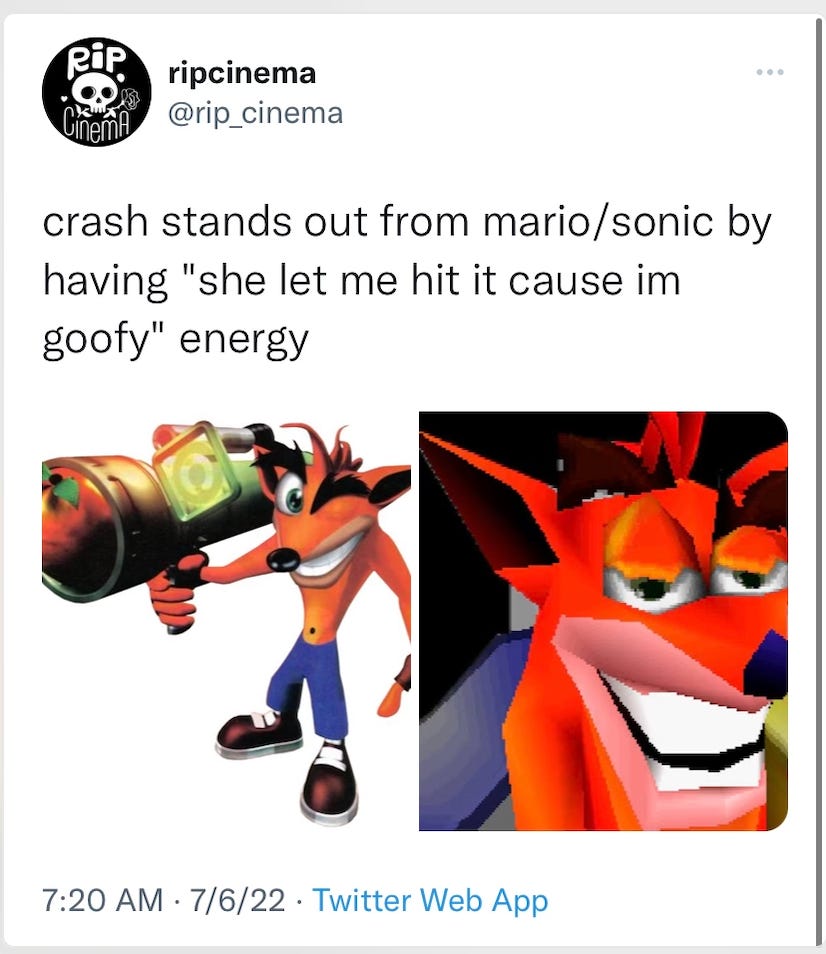Open the Twitter Web App source link
The image size is (826, 954).
(430, 901)
